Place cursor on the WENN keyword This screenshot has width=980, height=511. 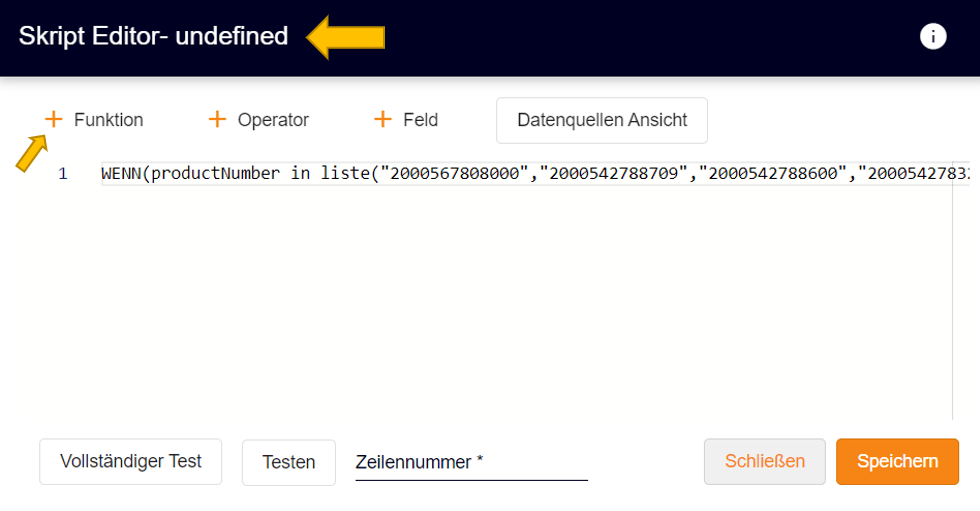pyautogui.click(x=121, y=173)
